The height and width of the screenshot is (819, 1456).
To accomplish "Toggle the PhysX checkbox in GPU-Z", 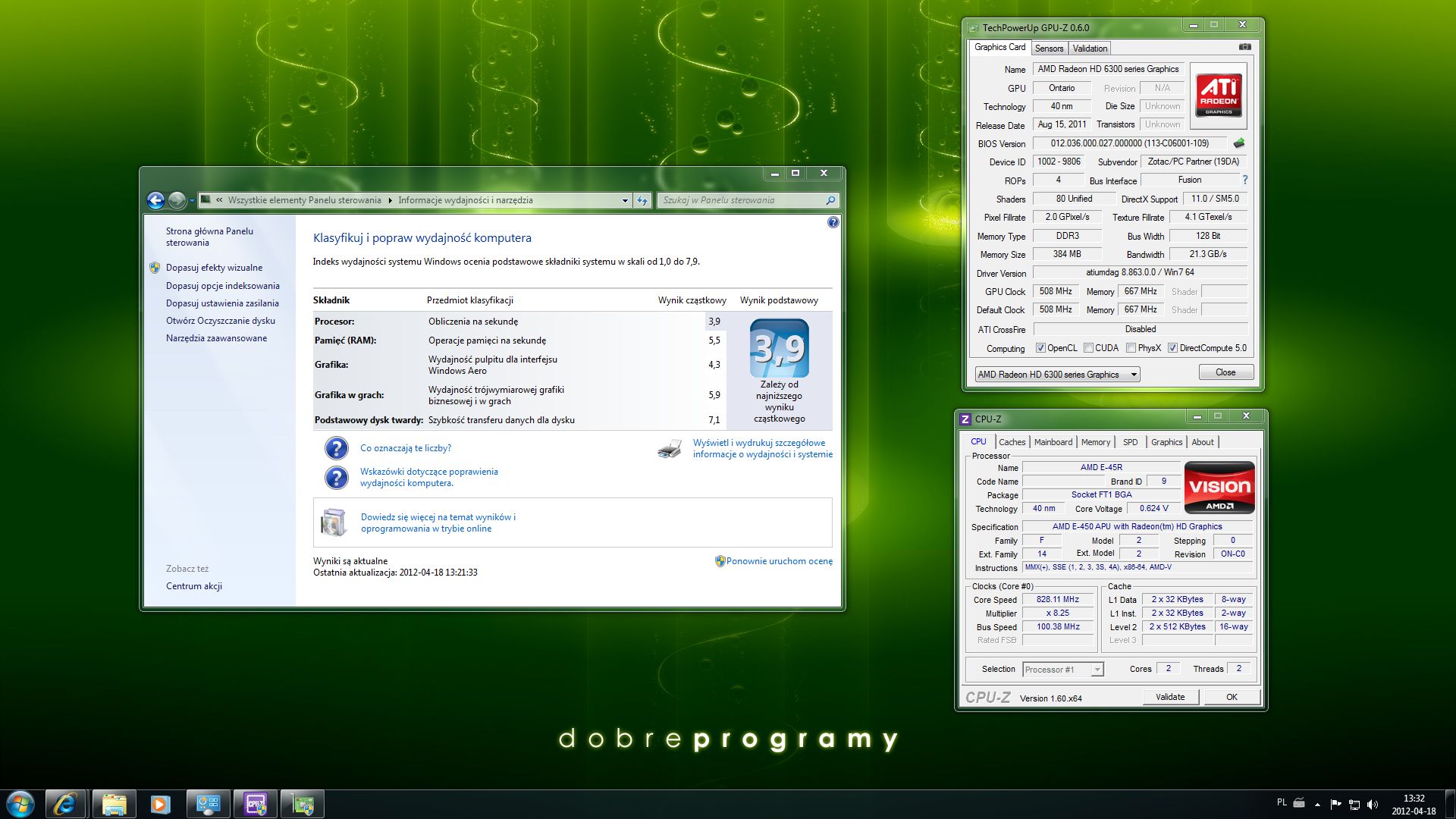I will [x=1131, y=348].
